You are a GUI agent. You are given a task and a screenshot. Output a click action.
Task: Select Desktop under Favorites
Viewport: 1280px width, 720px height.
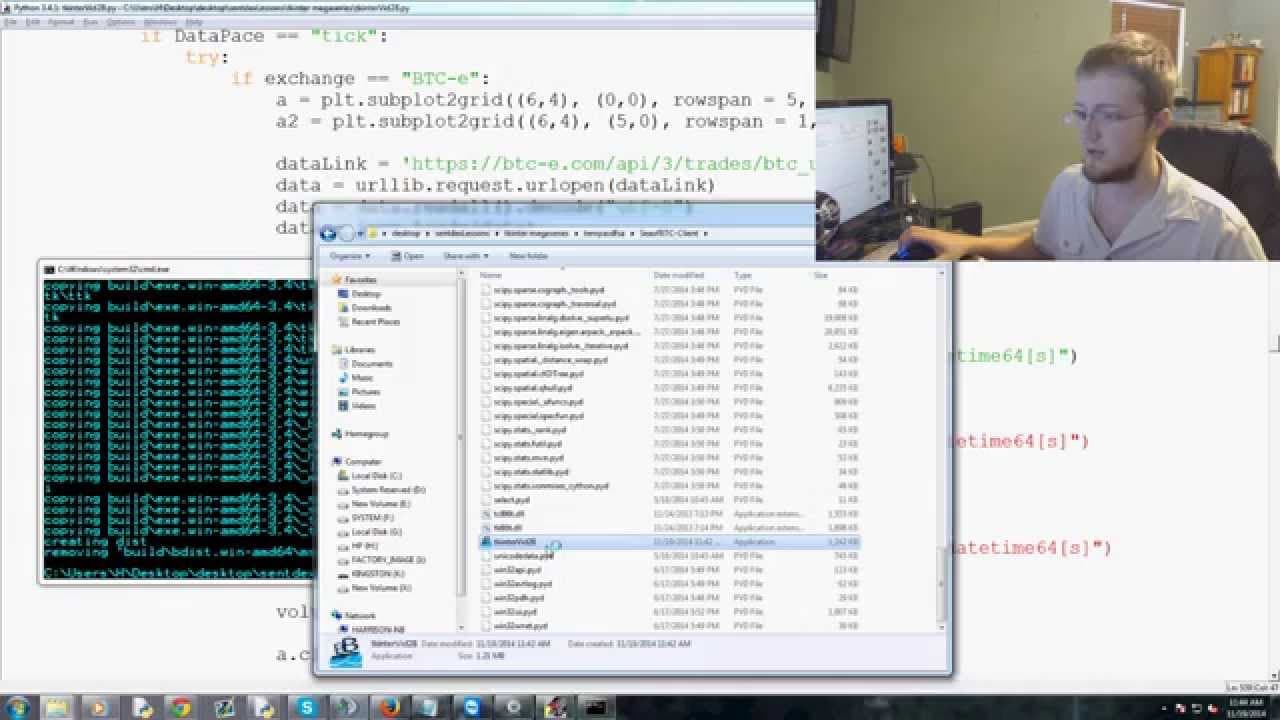366,294
